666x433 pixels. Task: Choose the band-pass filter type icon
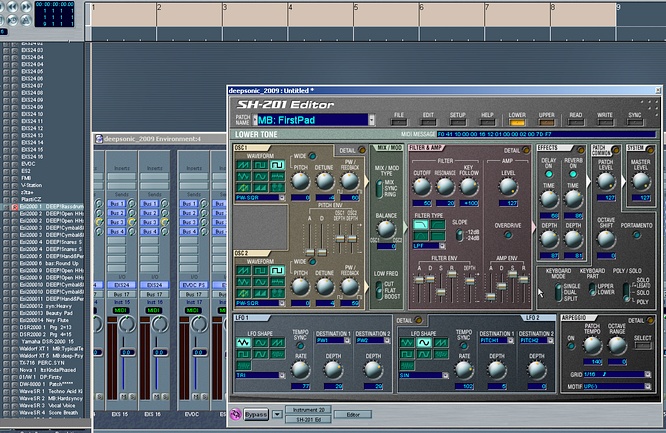point(421,236)
